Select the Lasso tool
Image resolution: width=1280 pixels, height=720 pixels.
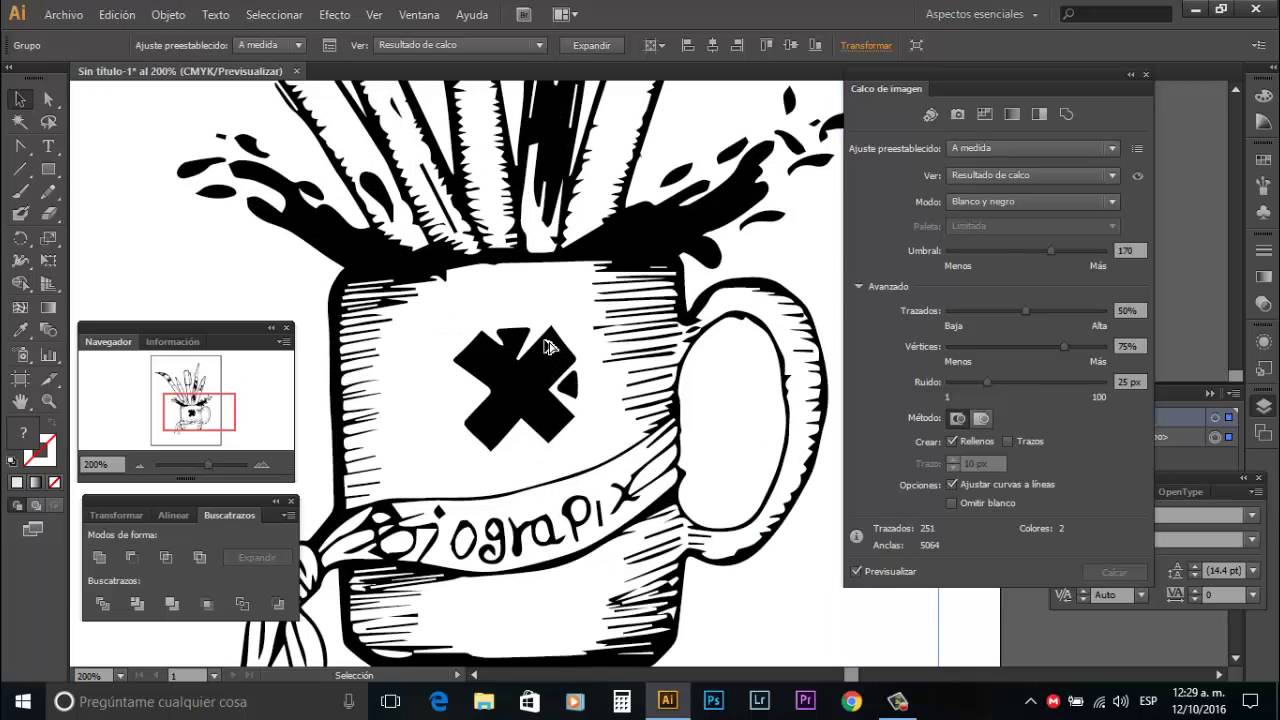pyautogui.click(x=48, y=122)
